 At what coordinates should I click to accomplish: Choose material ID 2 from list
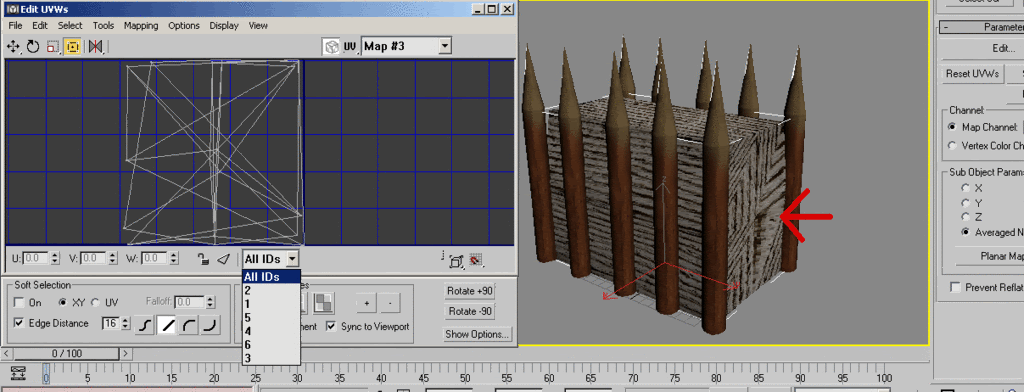tap(271, 290)
